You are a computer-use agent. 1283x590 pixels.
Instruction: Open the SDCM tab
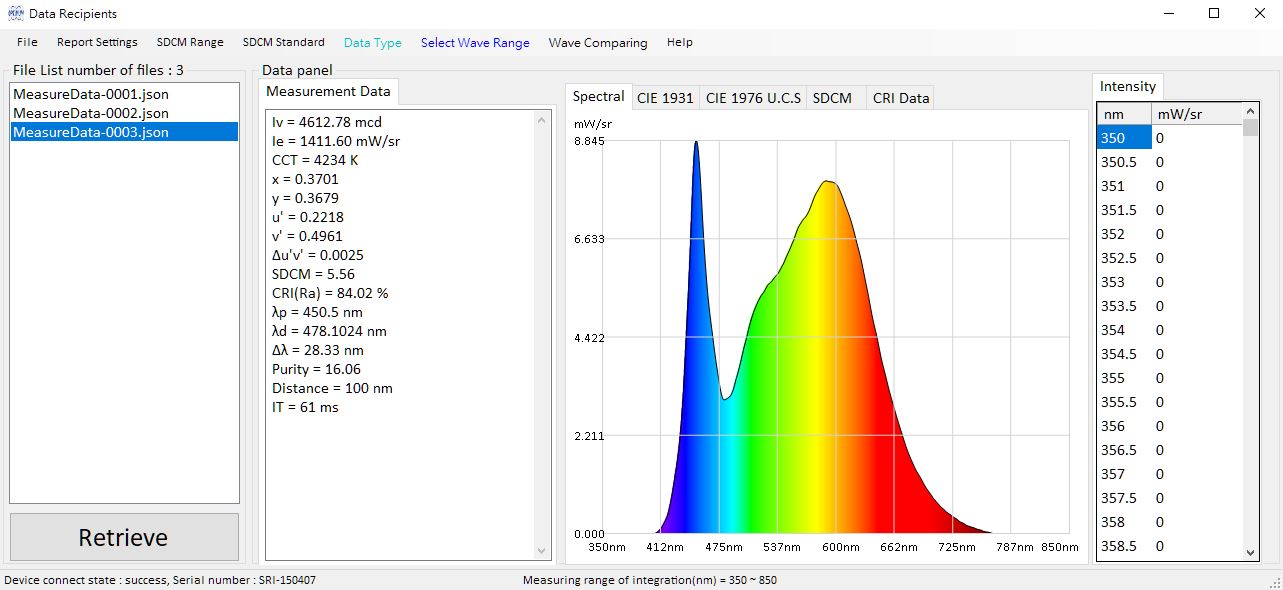832,98
